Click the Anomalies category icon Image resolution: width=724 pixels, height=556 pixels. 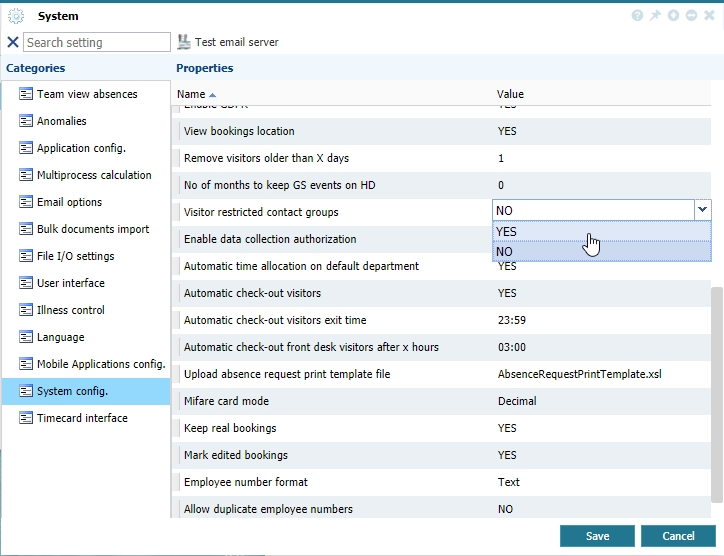[x=26, y=121]
